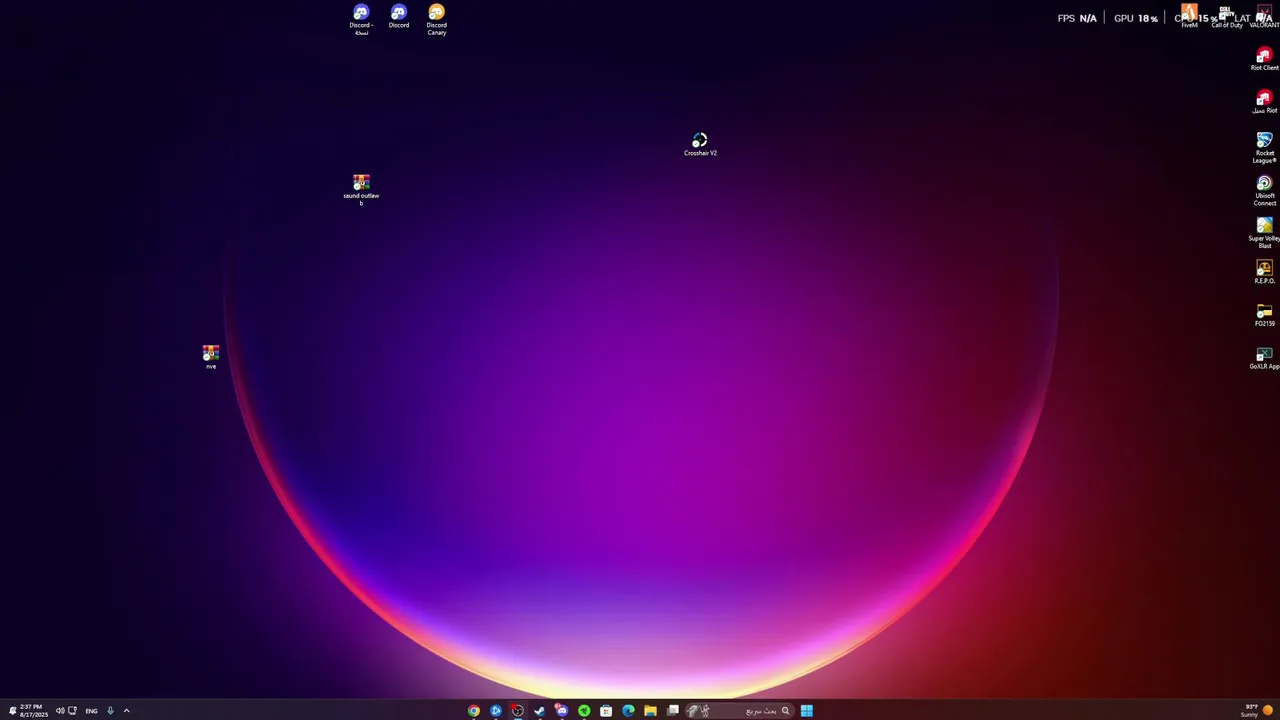Open the network icon in system tray
Viewport: 1280px width, 720px height.
(x=72, y=711)
